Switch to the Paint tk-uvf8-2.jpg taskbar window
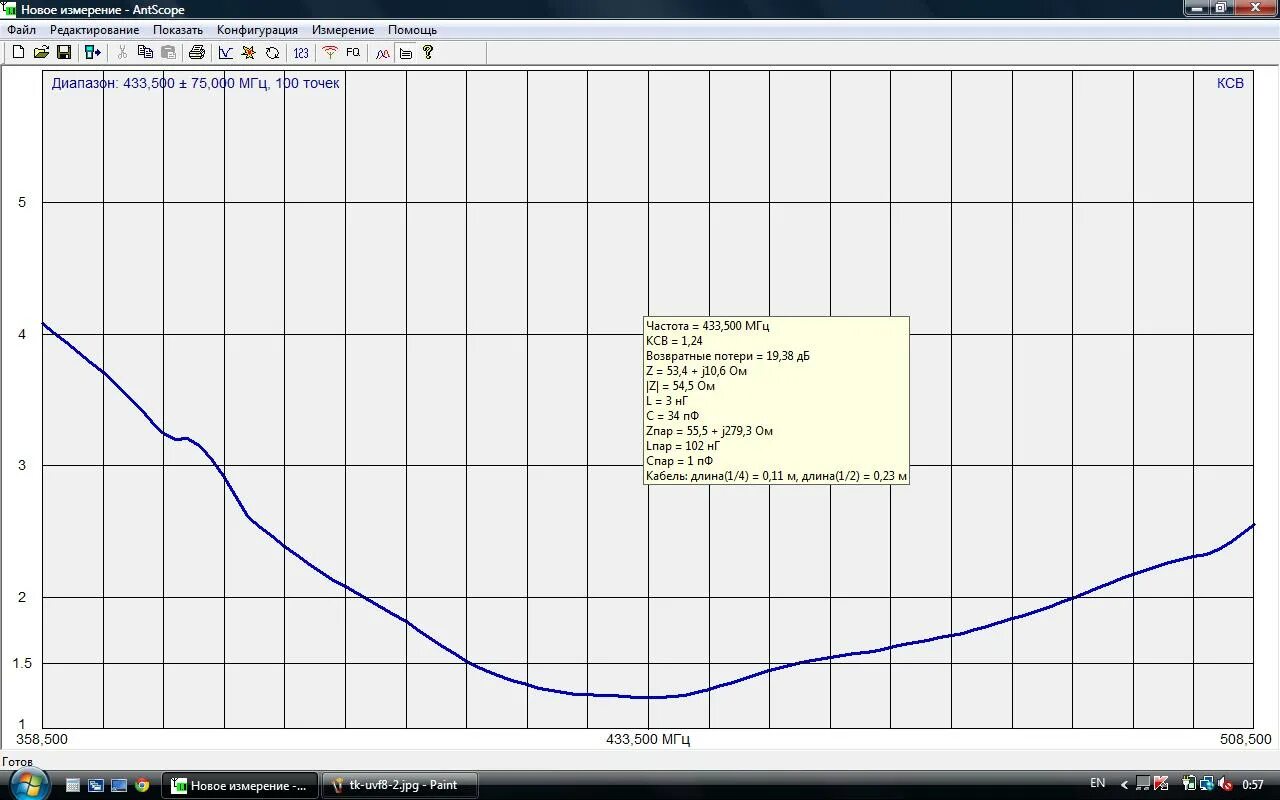The width and height of the screenshot is (1280, 800). (399, 785)
